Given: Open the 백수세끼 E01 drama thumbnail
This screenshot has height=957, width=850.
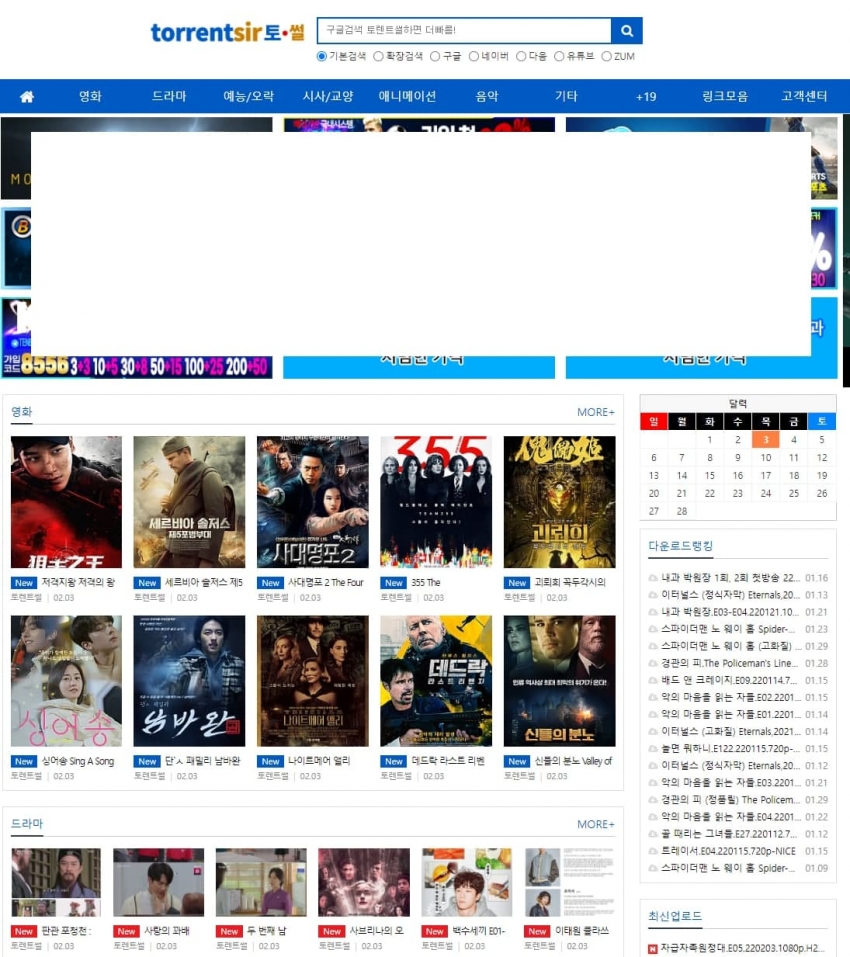Looking at the screenshot, I should [467, 883].
